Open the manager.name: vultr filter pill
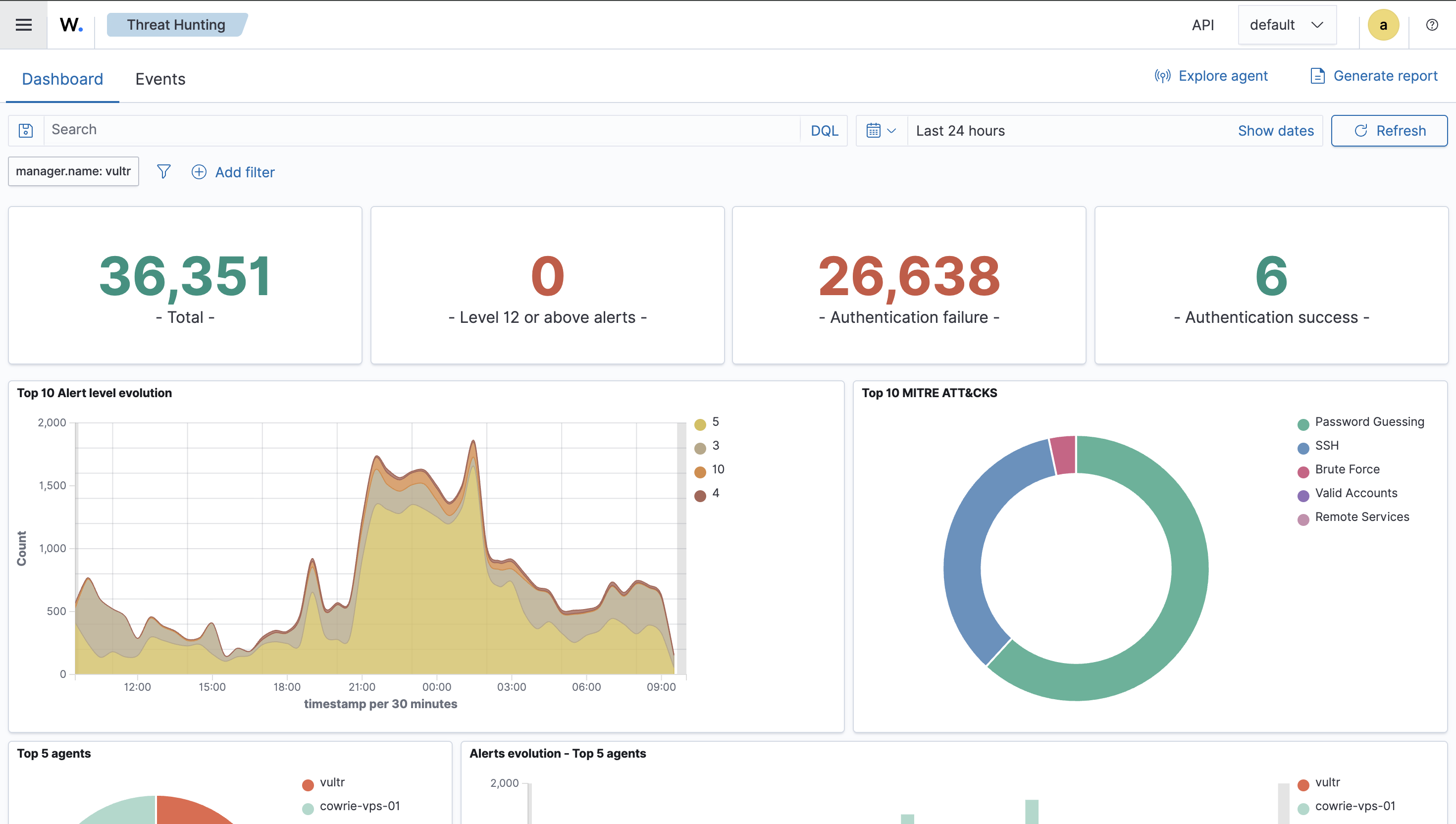This screenshot has height=824, width=1456. click(x=73, y=171)
